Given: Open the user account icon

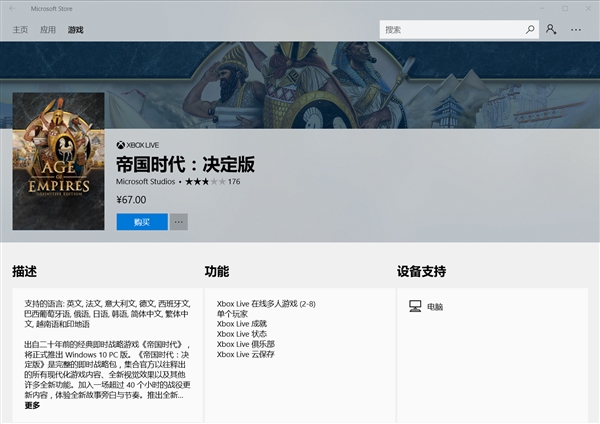Looking at the screenshot, I should [x=551, y=29].
